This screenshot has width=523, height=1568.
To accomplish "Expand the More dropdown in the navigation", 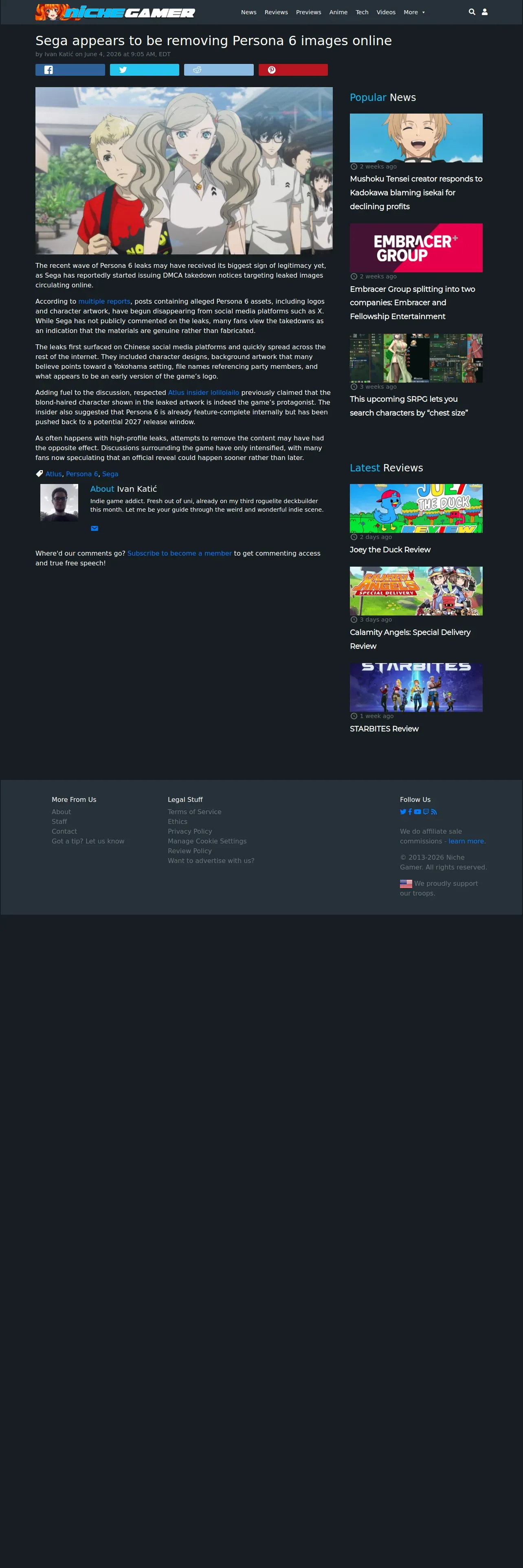I will pos(414,12).
